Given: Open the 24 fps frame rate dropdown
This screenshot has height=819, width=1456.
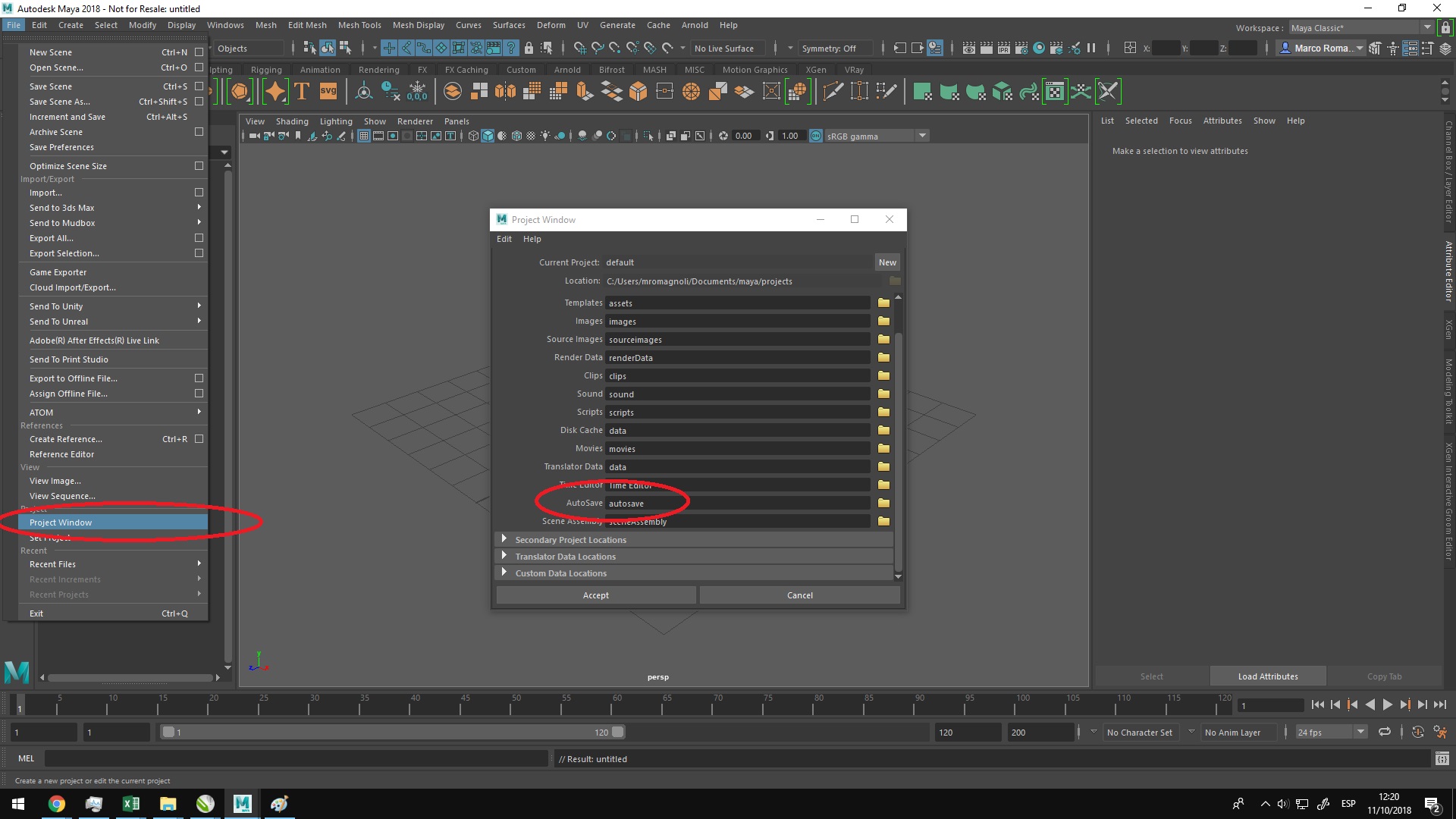Looking at the screenshot, I should pyautogui.click(x=1331, y=733).
